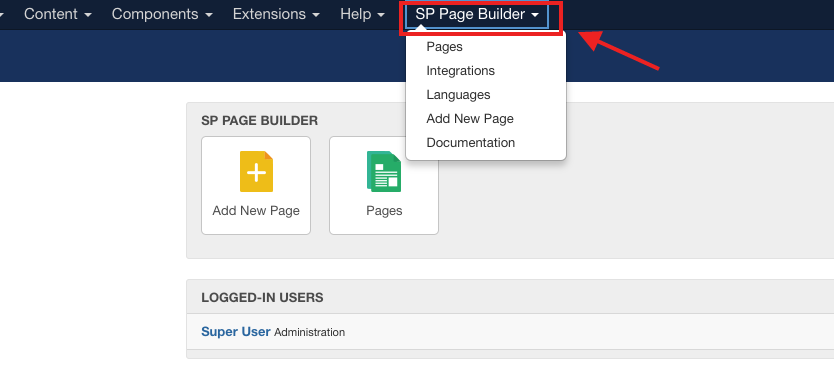Open the Super User link

(236, 332)
